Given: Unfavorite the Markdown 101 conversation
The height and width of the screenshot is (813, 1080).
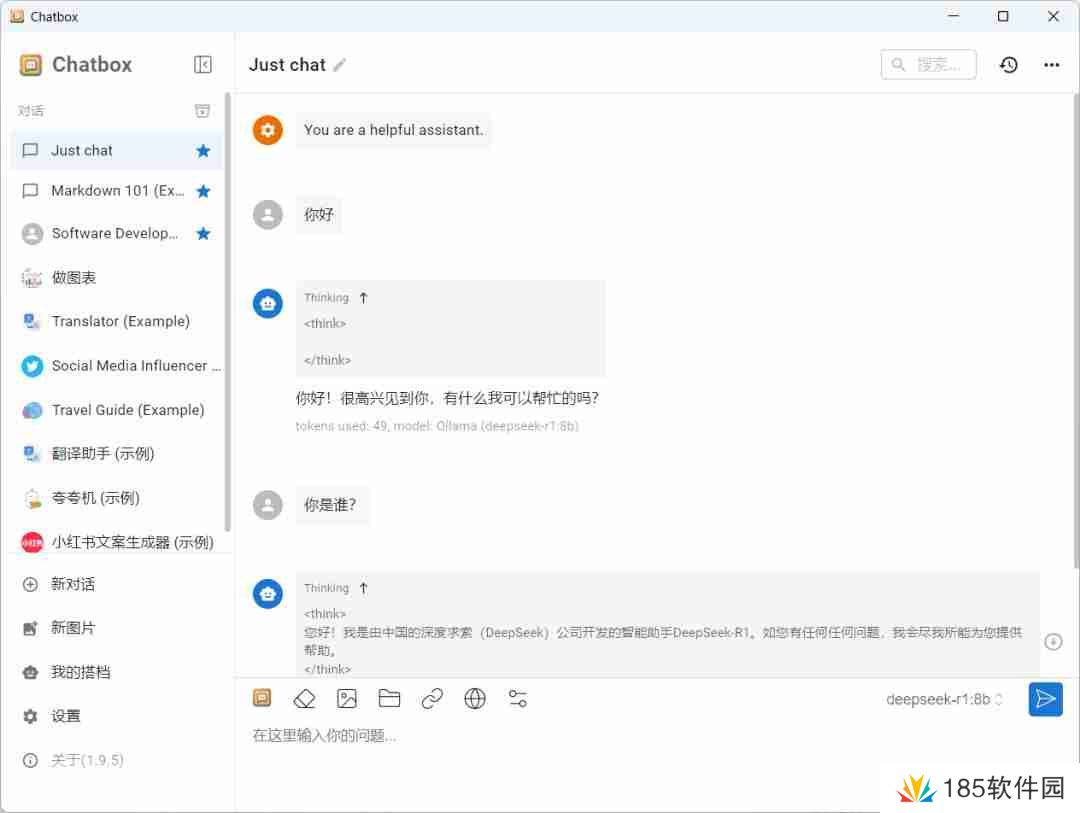Looking at the screenshot, I should click(203, 190).
